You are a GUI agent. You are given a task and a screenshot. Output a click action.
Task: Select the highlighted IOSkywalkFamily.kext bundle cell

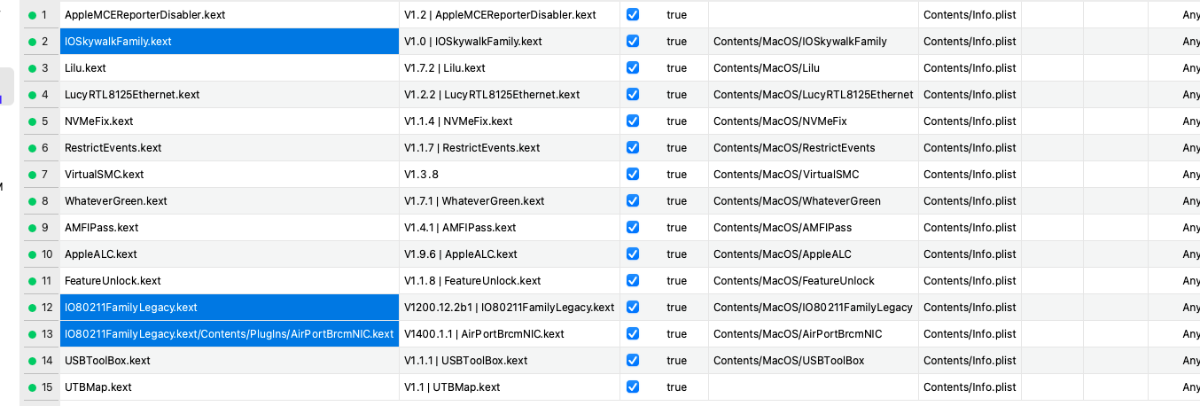click(228, 41)
